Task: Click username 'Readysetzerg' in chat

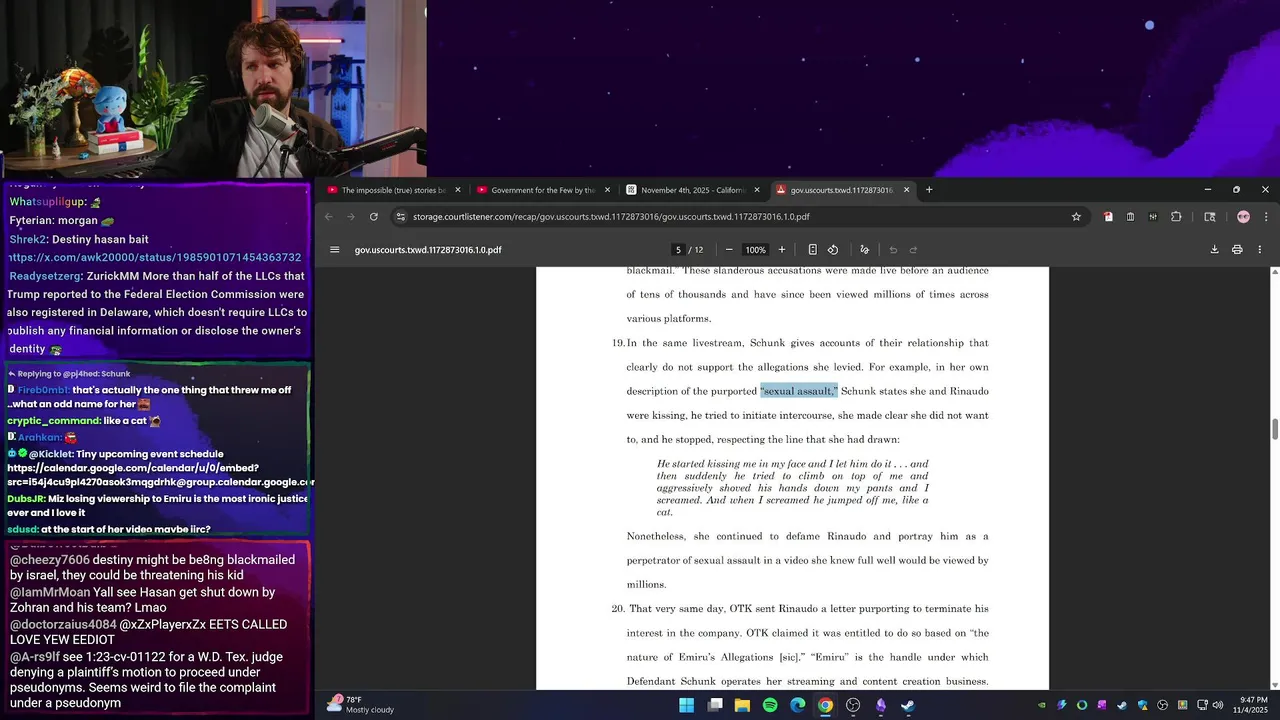Action: 45,276
